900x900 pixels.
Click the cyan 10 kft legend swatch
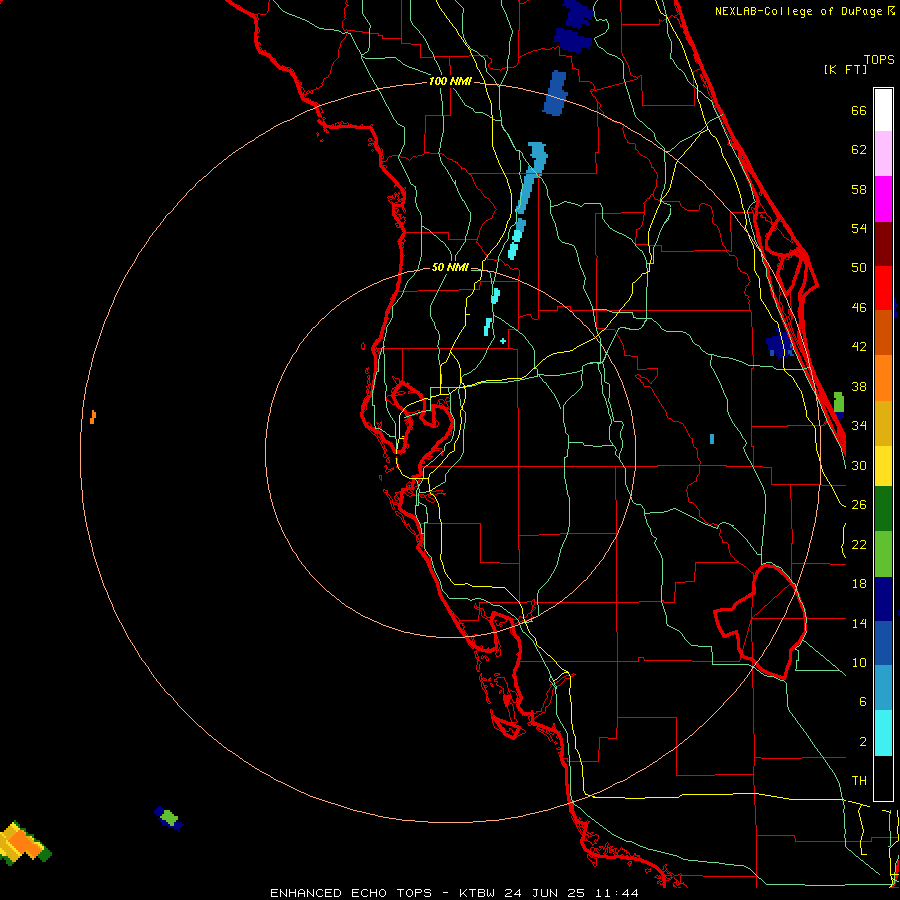[883, 733]
